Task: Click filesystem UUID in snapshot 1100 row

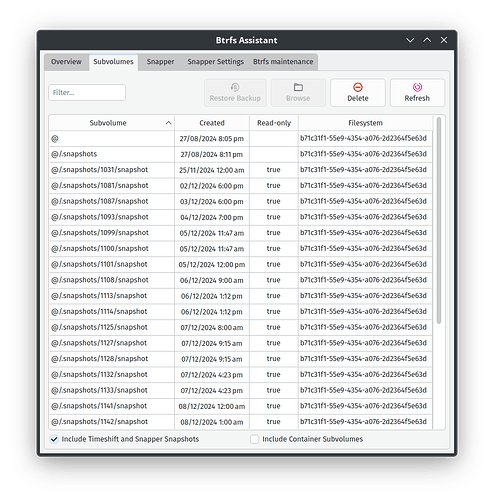Action: 363,248
